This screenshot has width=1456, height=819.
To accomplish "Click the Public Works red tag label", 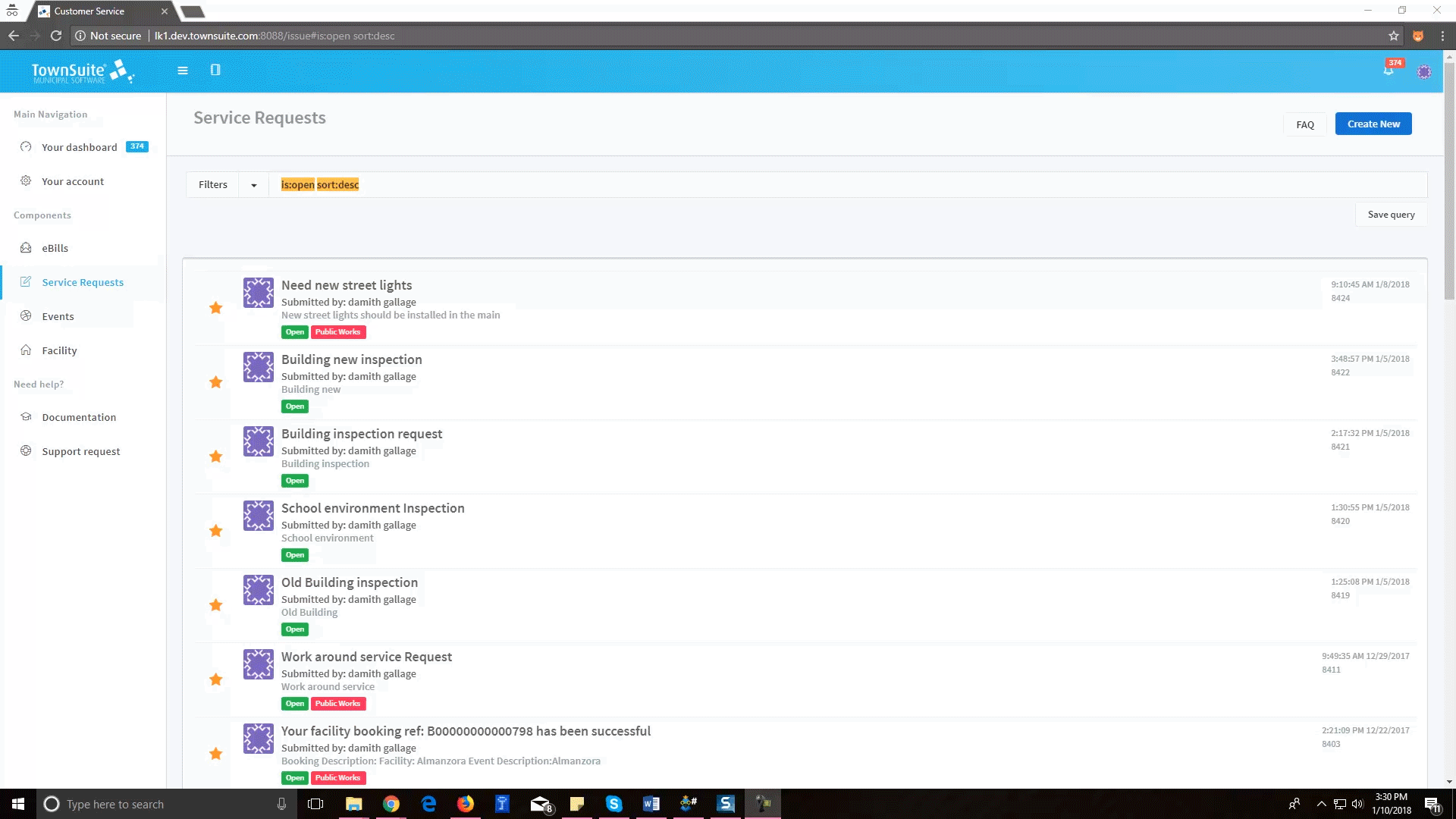I will (338, 332).
